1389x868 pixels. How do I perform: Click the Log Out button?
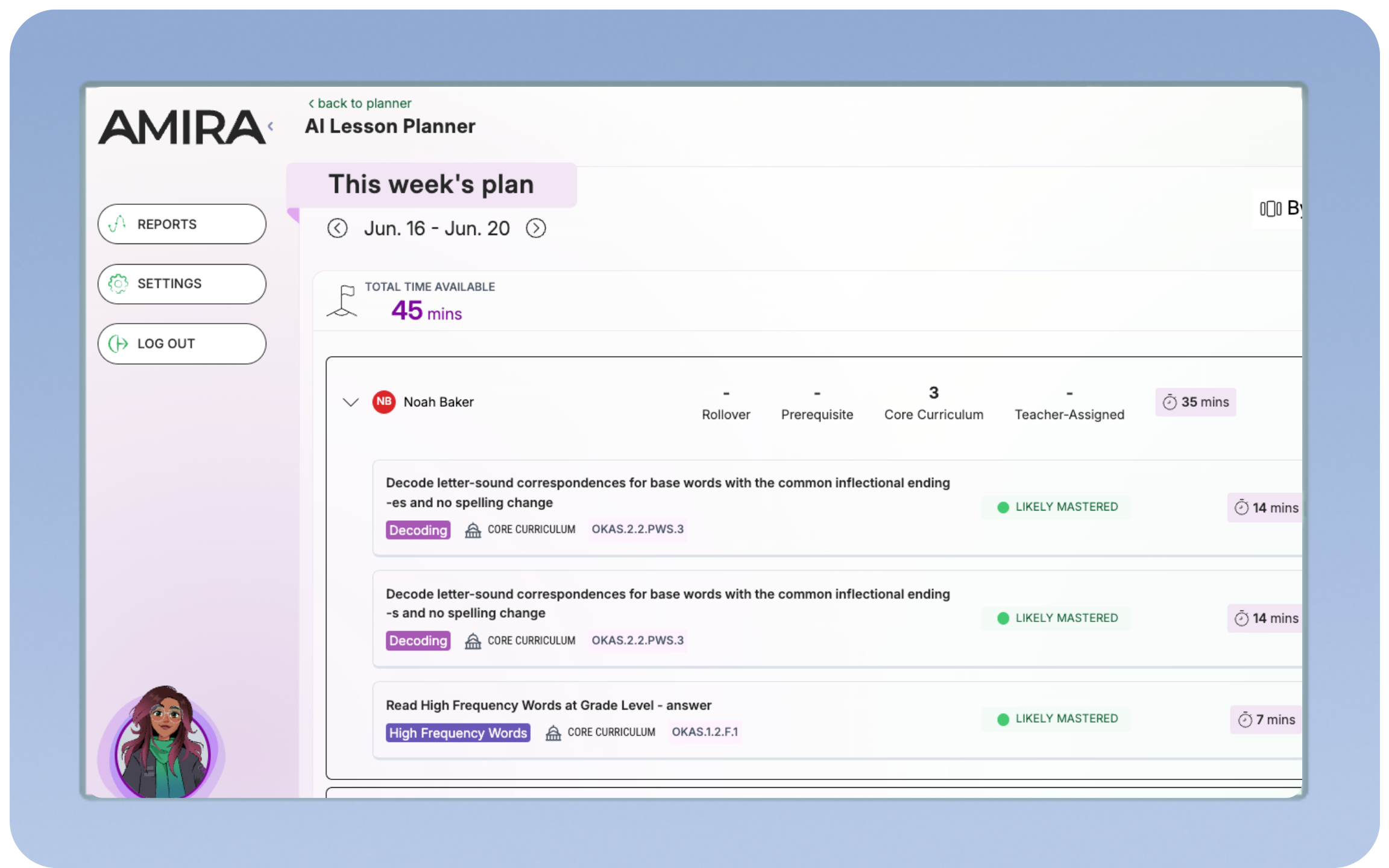coord(181,344)
